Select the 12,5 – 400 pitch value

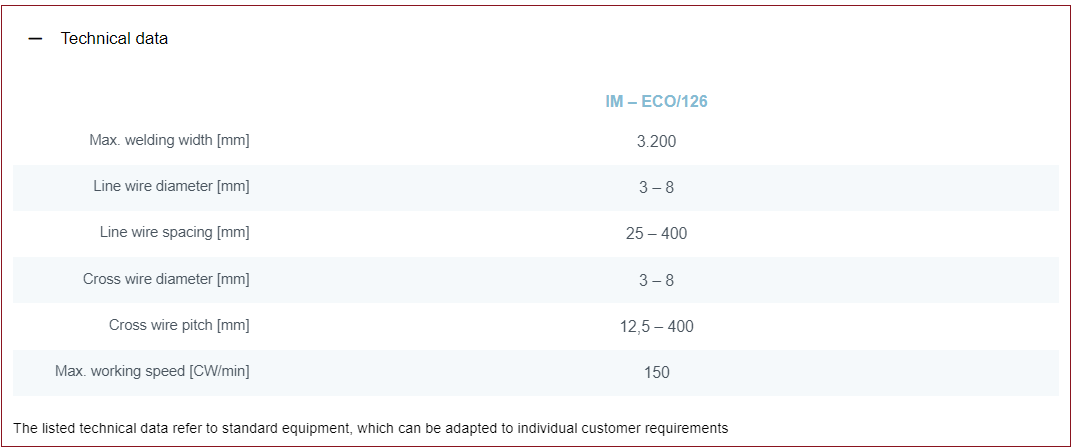(656, 326)
